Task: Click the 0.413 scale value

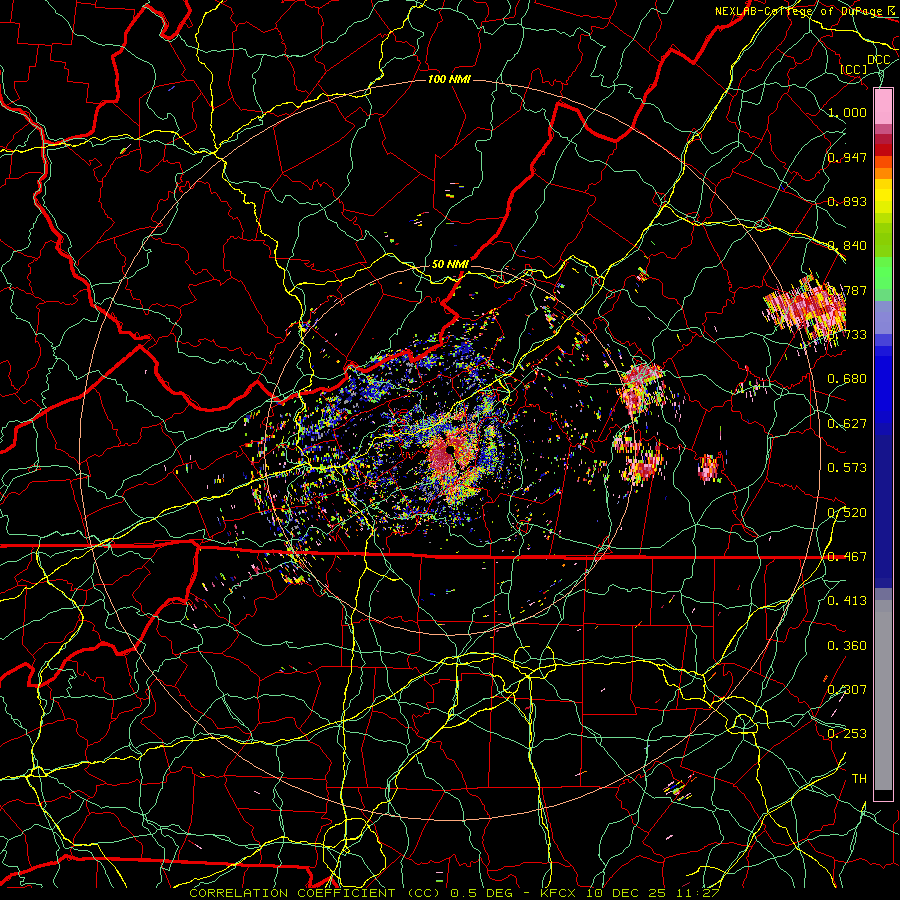Action: [x=847, y=601]
